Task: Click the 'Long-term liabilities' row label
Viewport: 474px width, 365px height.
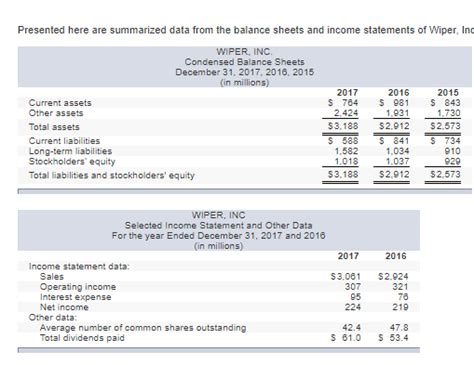Action: coord(70,151)
